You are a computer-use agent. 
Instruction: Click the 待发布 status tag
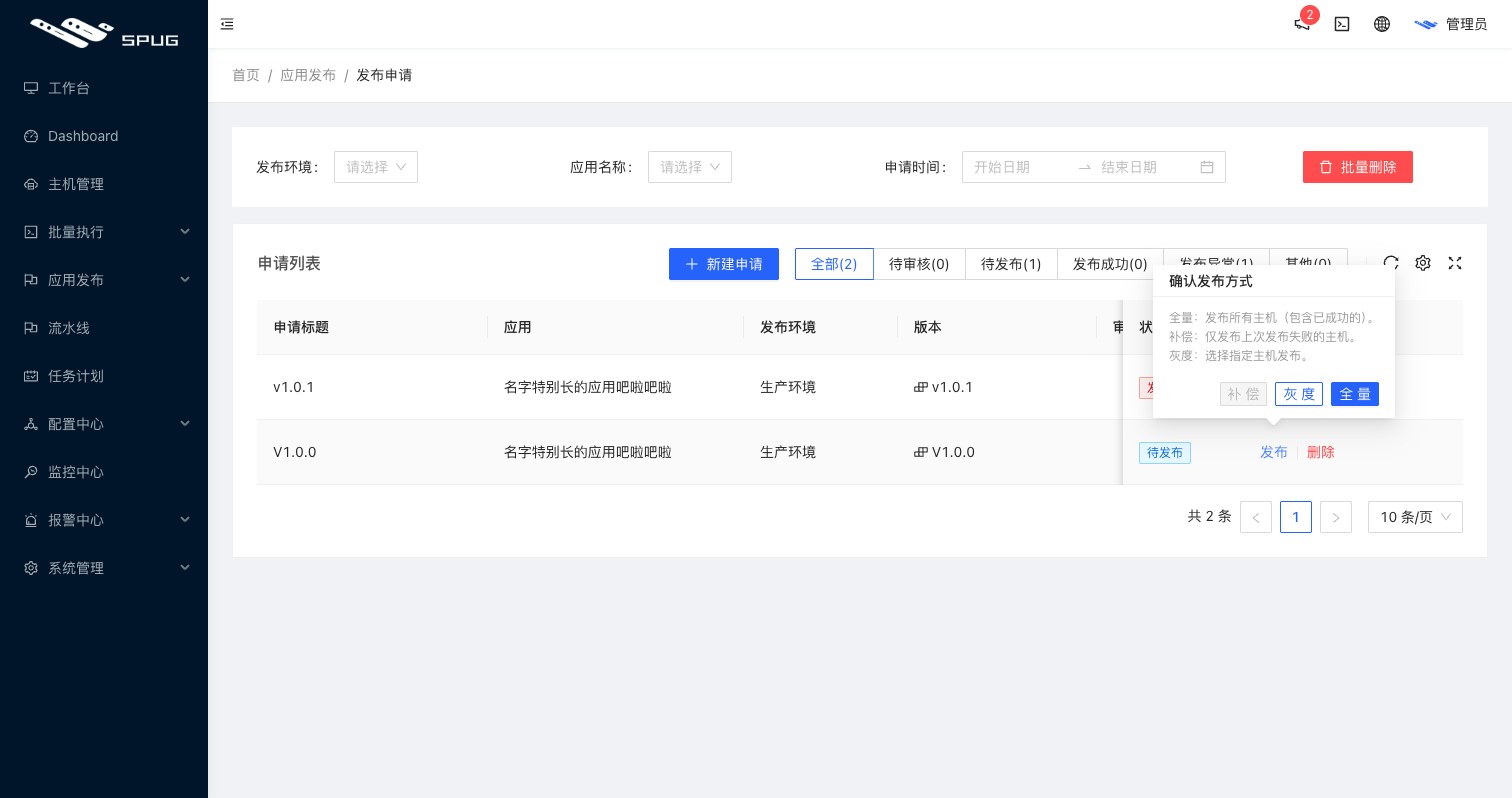[x=1165, y=453]
